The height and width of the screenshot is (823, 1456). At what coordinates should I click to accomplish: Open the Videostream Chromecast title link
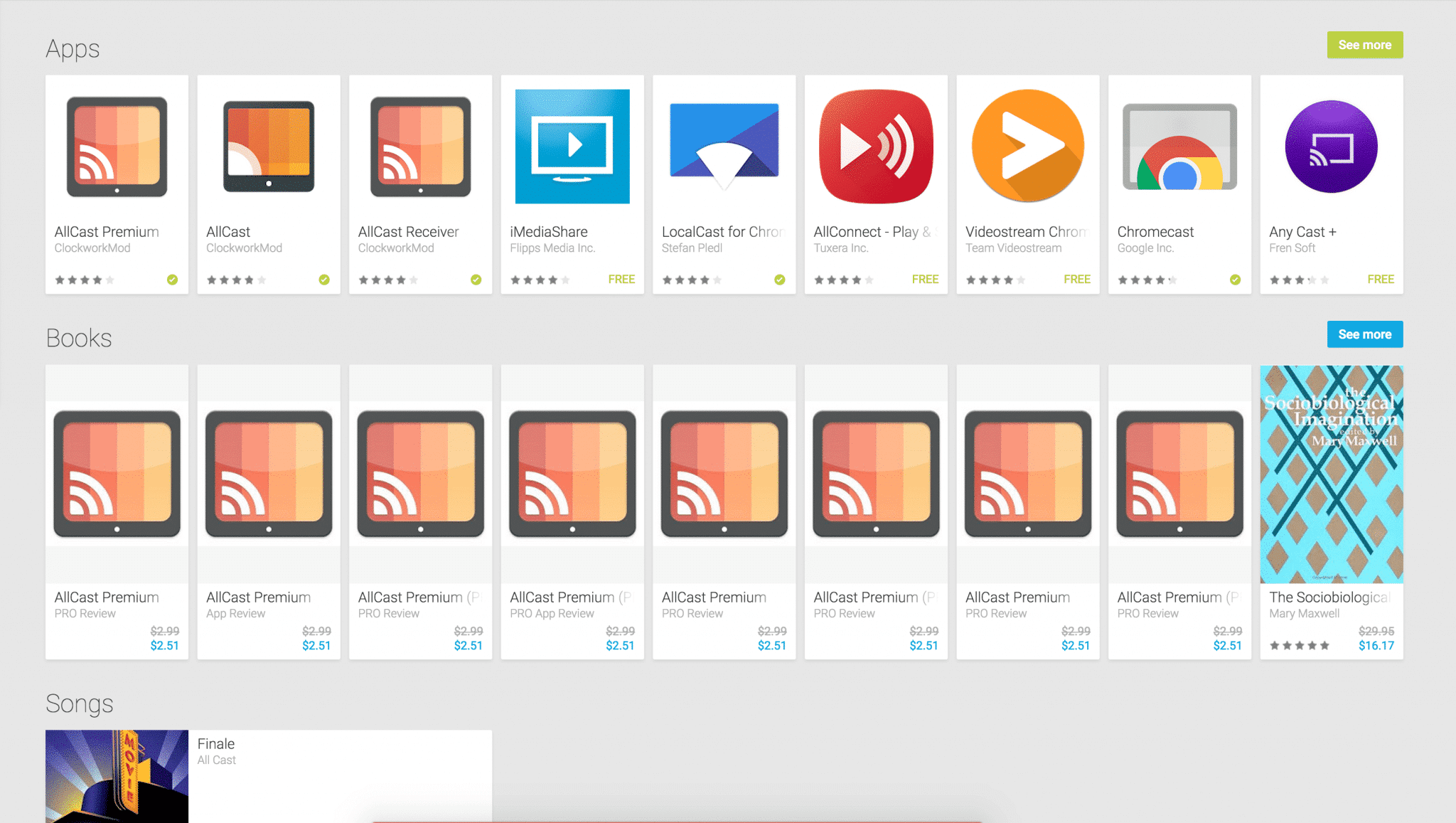tap(1027, 232)
